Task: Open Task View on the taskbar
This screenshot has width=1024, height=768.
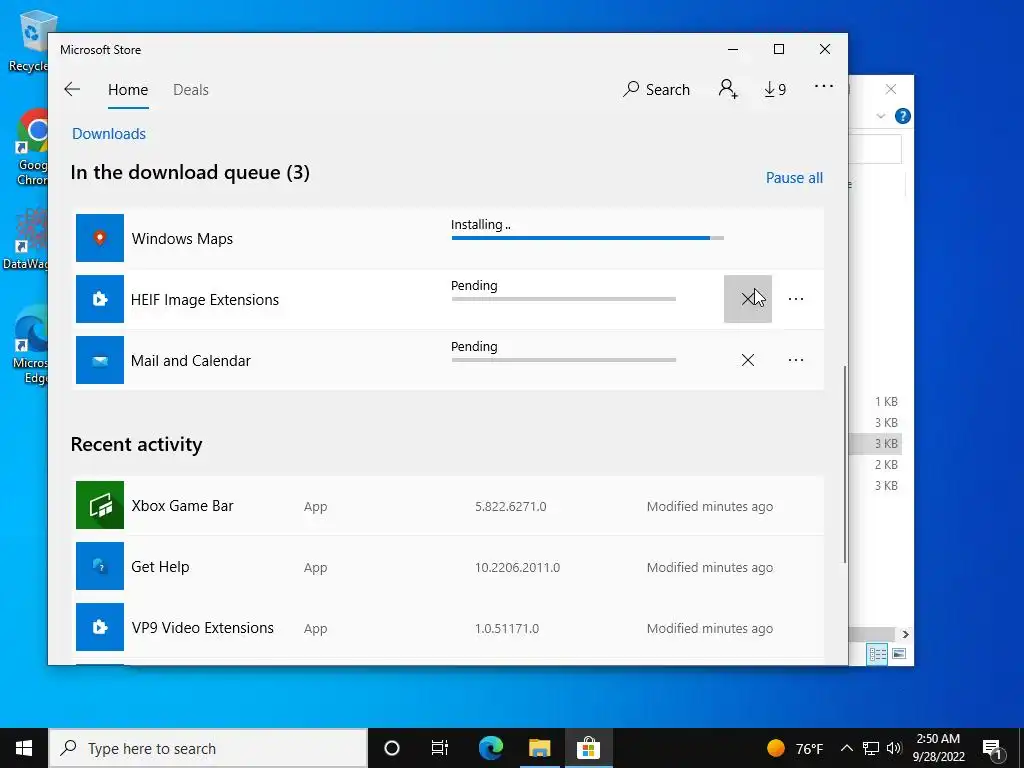Action: click(440, 748)
